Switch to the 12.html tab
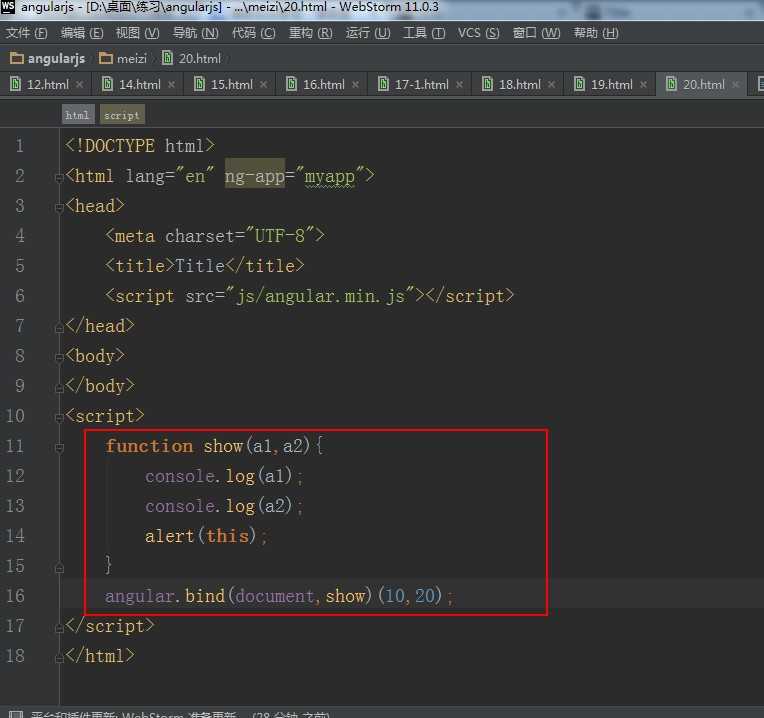The width and height of the screenshot is (764, 718). pyautogui.click(x=48, y=84)
